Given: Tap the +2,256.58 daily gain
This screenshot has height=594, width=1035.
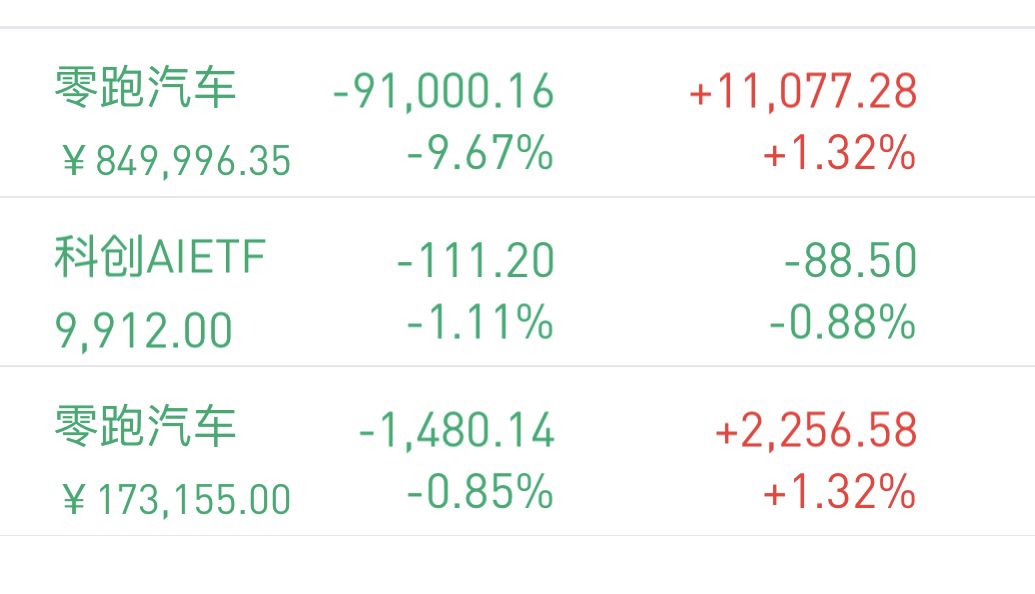Looking at the screenshot, I should click(816, 431).
